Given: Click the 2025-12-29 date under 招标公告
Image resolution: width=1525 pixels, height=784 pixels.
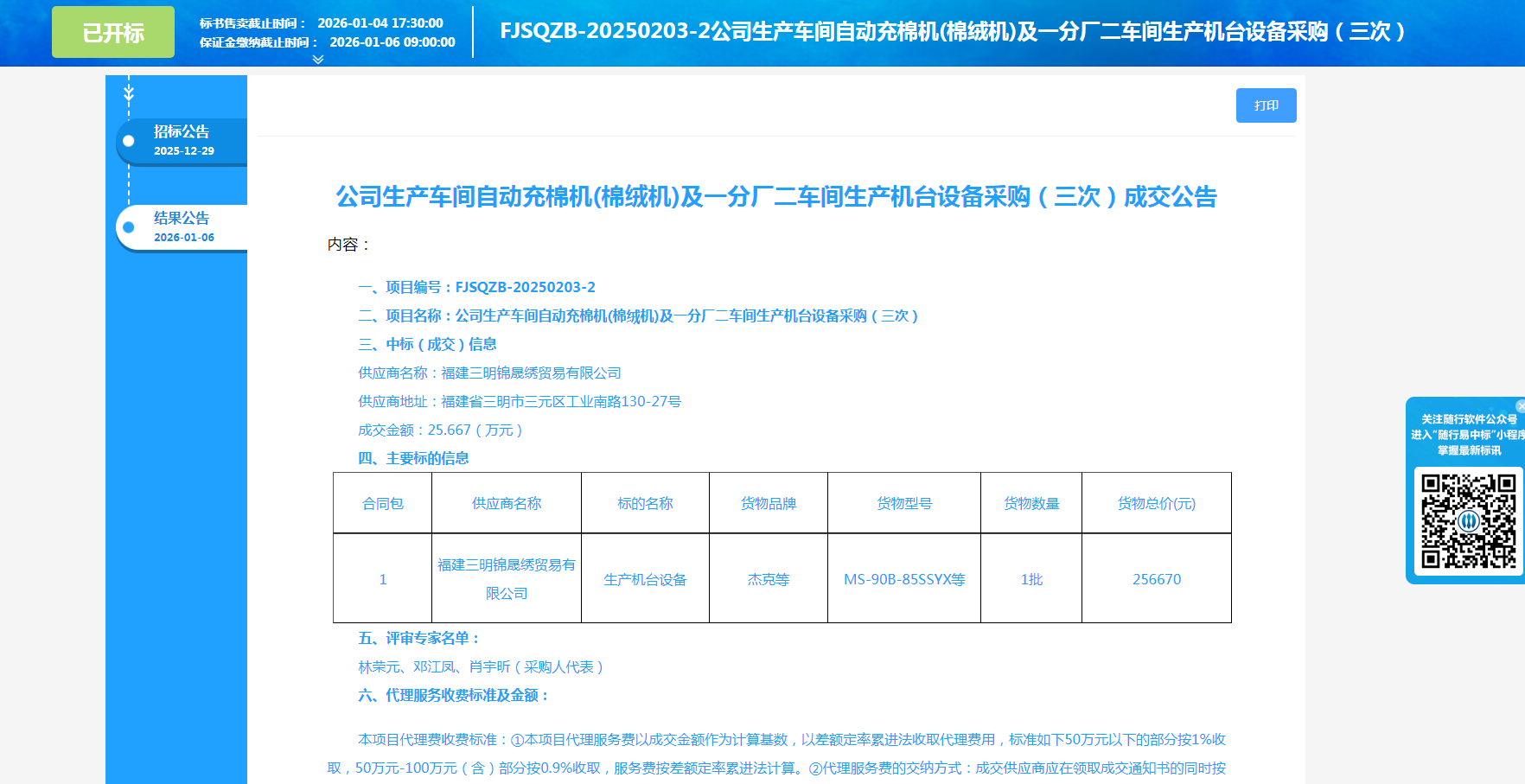Looking at the screenshot, I should pyautogui.click(x=184, y=151).
